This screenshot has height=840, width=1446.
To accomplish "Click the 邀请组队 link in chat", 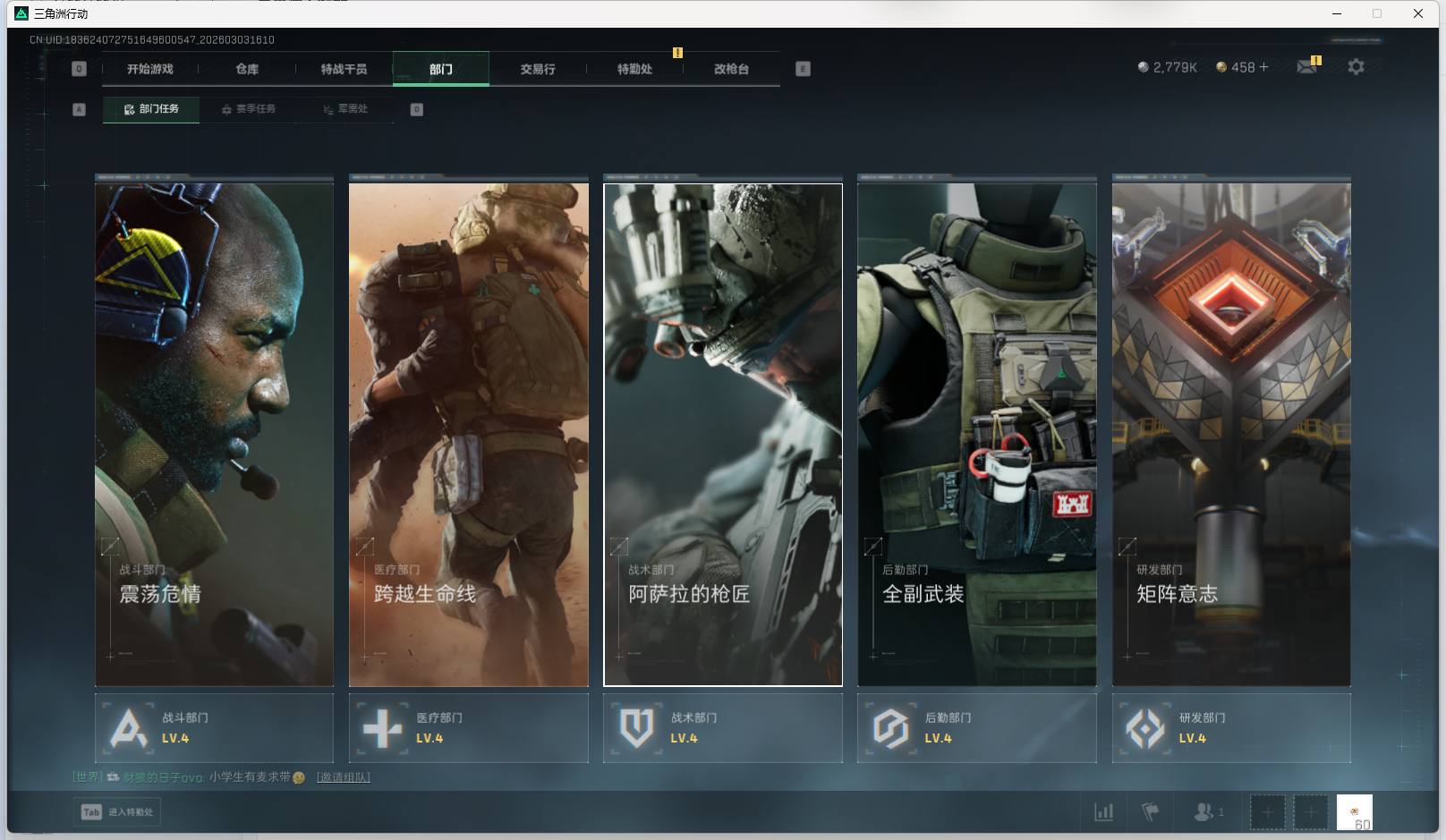I will point(344,777).
